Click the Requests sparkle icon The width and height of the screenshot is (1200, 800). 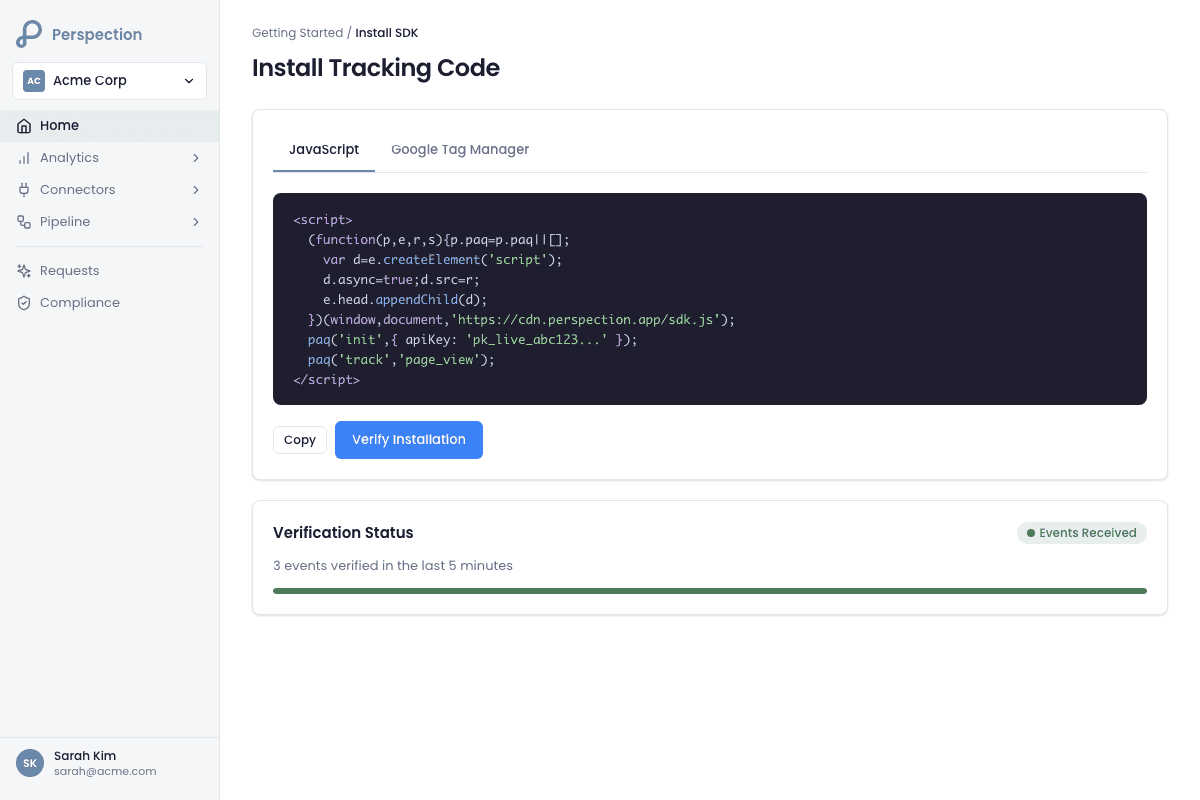click(x=24, y=271)
